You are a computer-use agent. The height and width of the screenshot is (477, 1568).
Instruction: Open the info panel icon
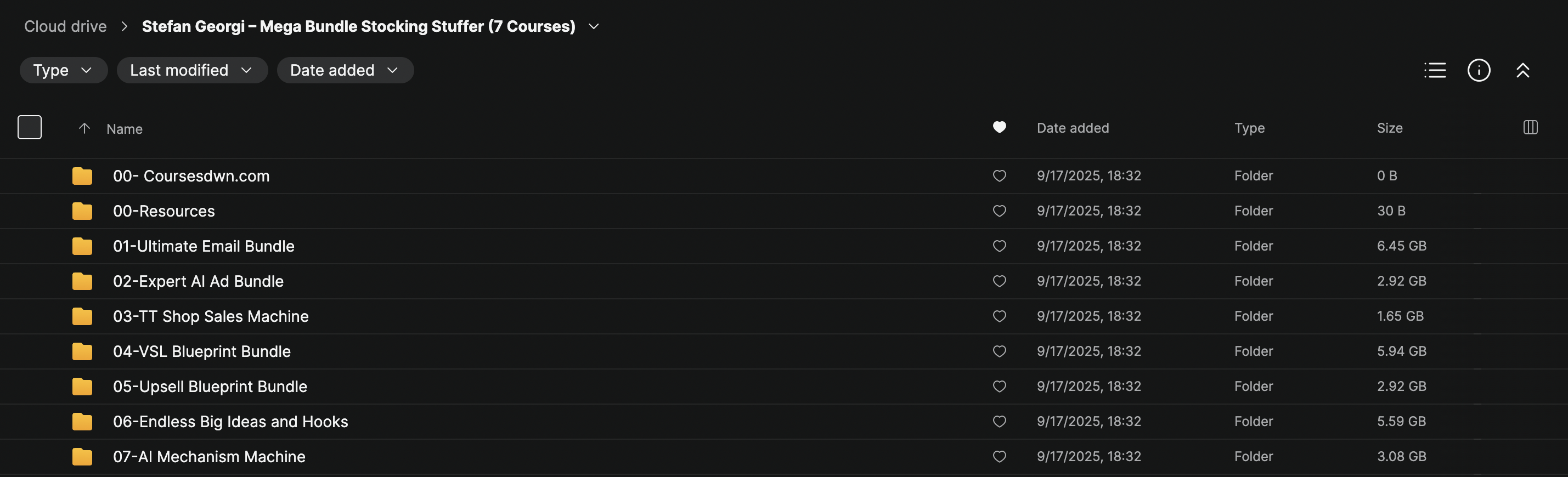click(1479, 70)
